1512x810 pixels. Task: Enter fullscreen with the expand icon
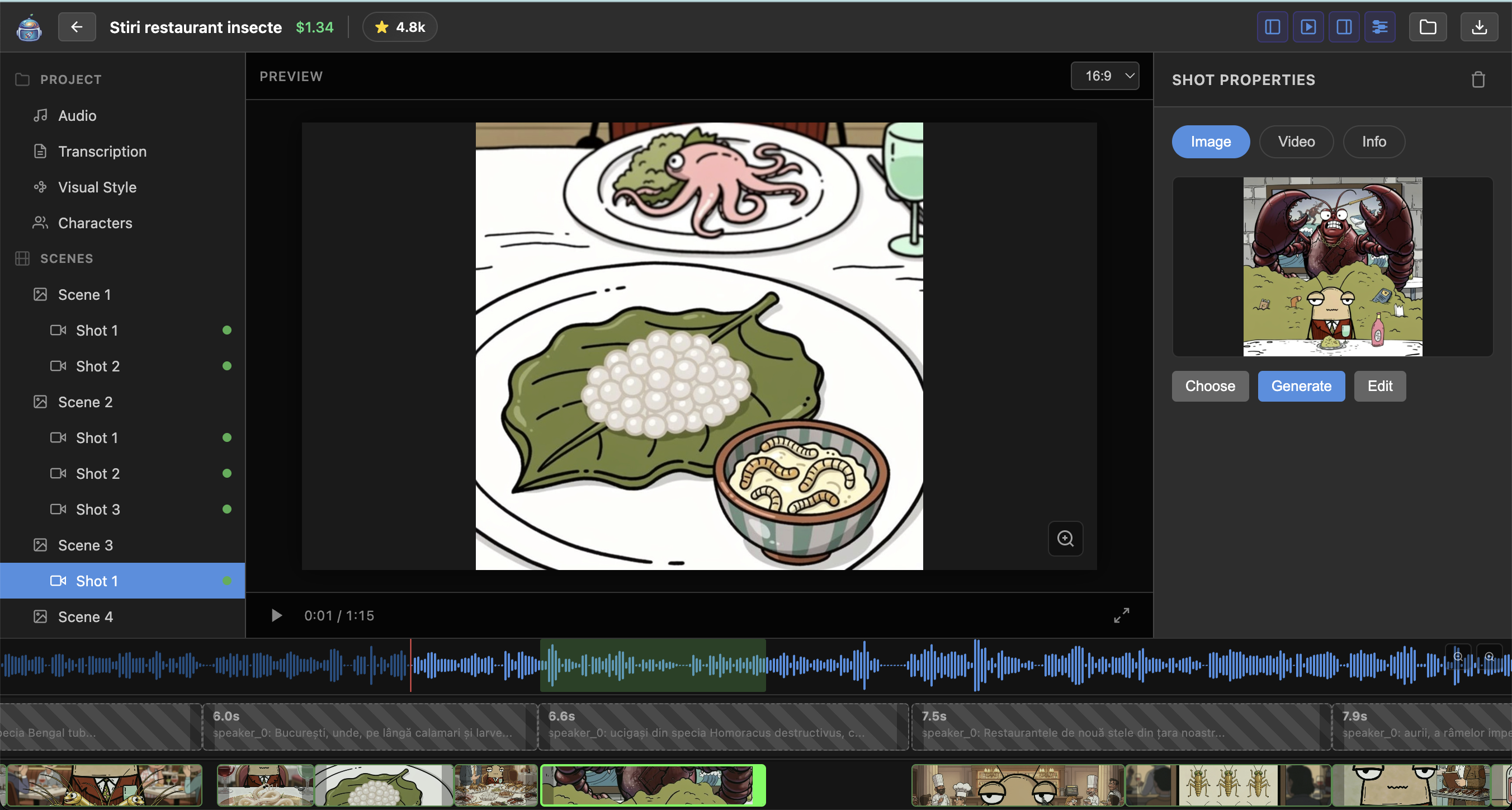1121,615
